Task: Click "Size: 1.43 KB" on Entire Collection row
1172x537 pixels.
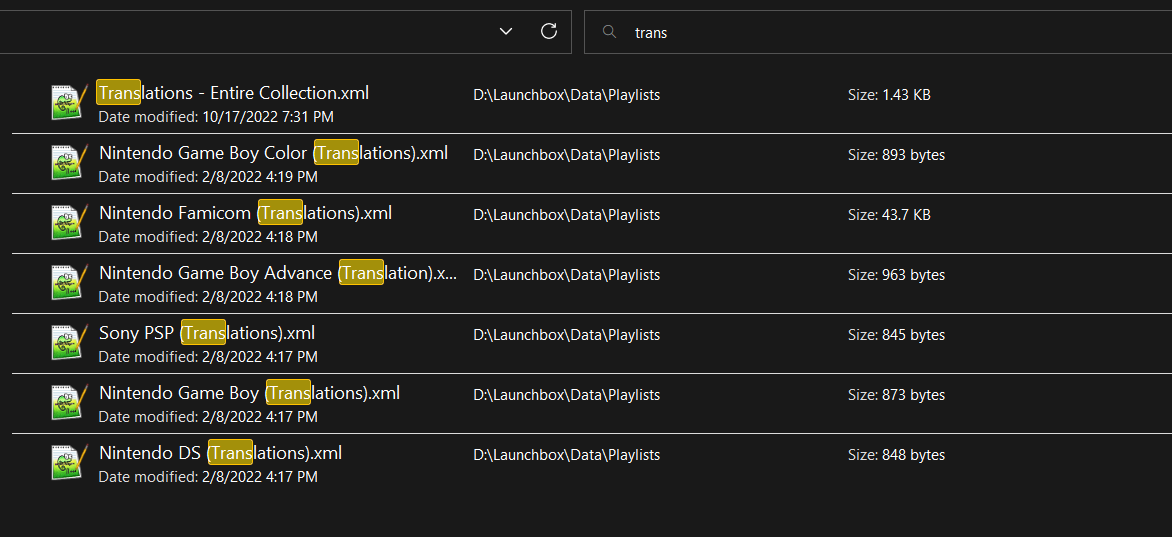Action: [889, 95]
